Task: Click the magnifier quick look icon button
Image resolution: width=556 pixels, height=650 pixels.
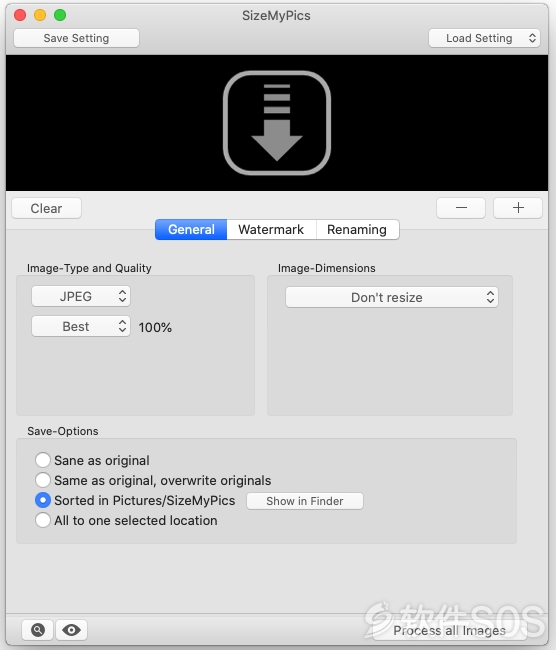Action: coord(37,630)
